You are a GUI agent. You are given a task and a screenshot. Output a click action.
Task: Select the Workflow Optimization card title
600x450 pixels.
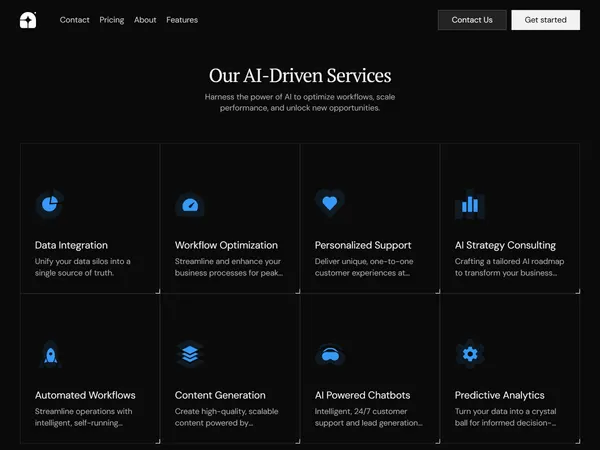tap(226, 245)
